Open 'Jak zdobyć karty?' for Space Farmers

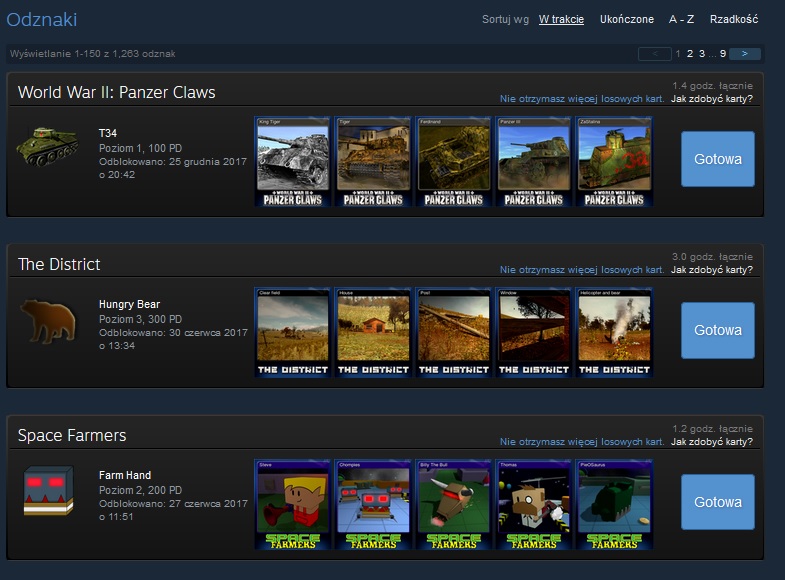pyautogui.click(x=711, y=442)
